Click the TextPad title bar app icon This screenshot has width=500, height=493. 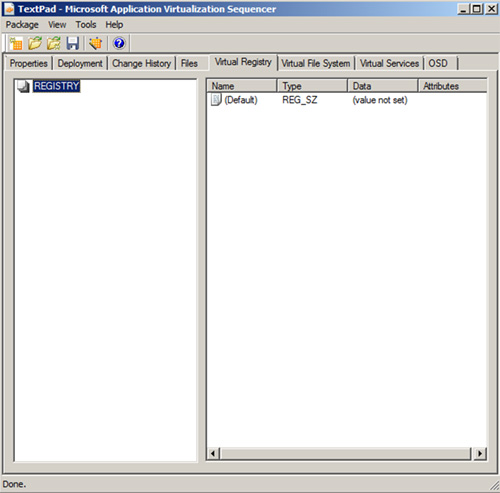point(9,9)
